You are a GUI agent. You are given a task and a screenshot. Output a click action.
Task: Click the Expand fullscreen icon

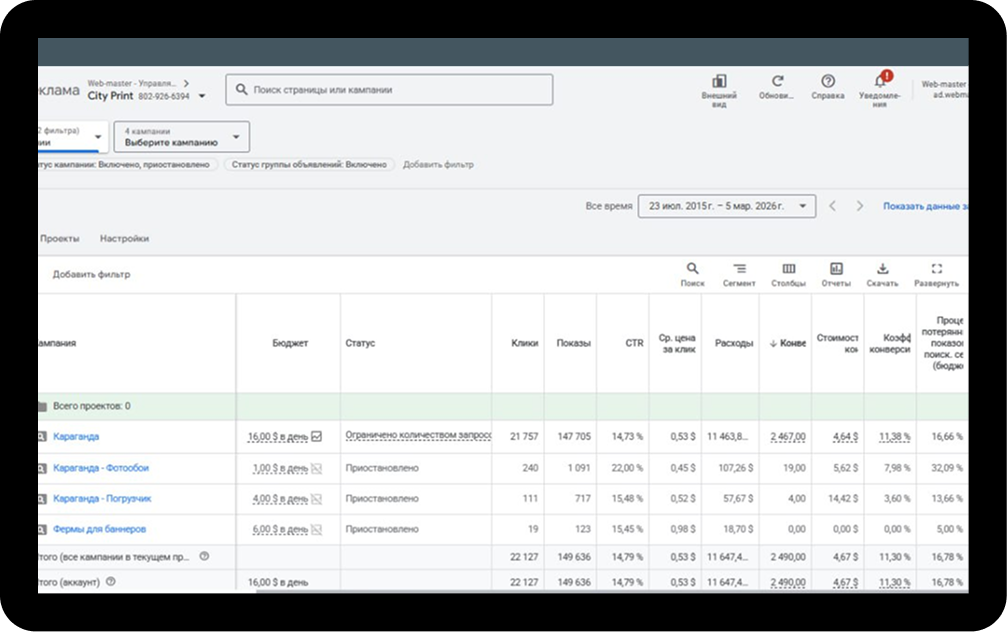(x=936, y=269)
